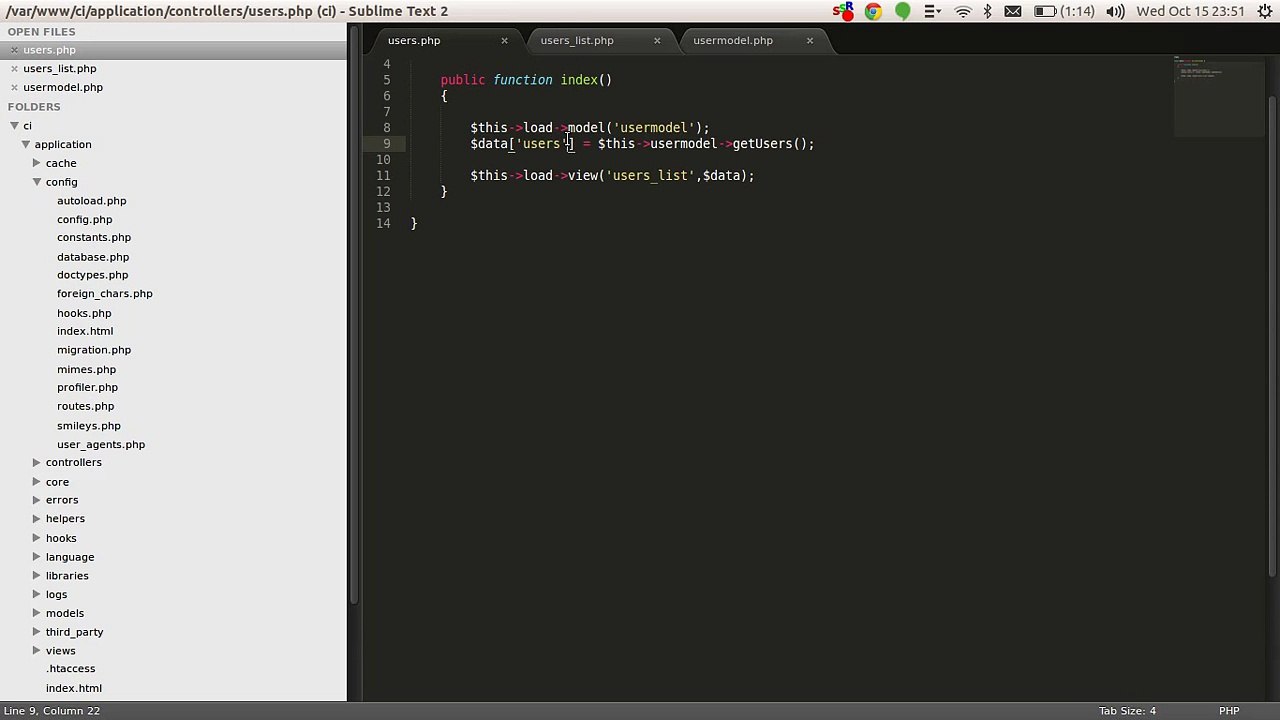This screenshot has height=720, width=1280.
Task: Expand the libraries folder
Action: (x=37, y=576)
